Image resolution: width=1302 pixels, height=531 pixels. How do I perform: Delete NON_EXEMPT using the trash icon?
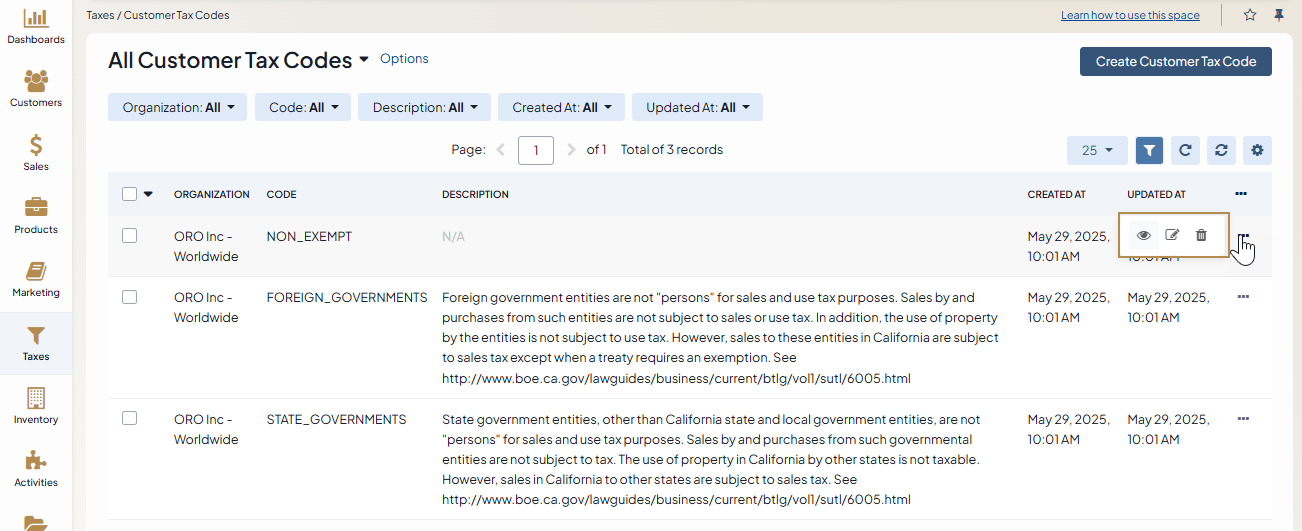pos(1202,236)
